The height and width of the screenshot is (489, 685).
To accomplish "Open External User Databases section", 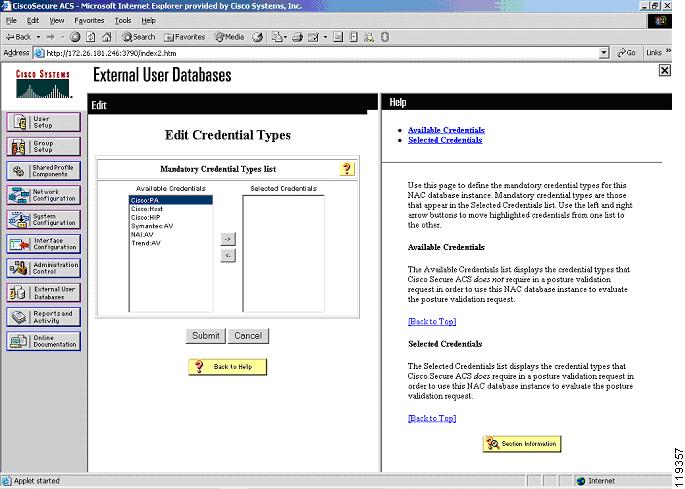I will (x=43, y=292).
